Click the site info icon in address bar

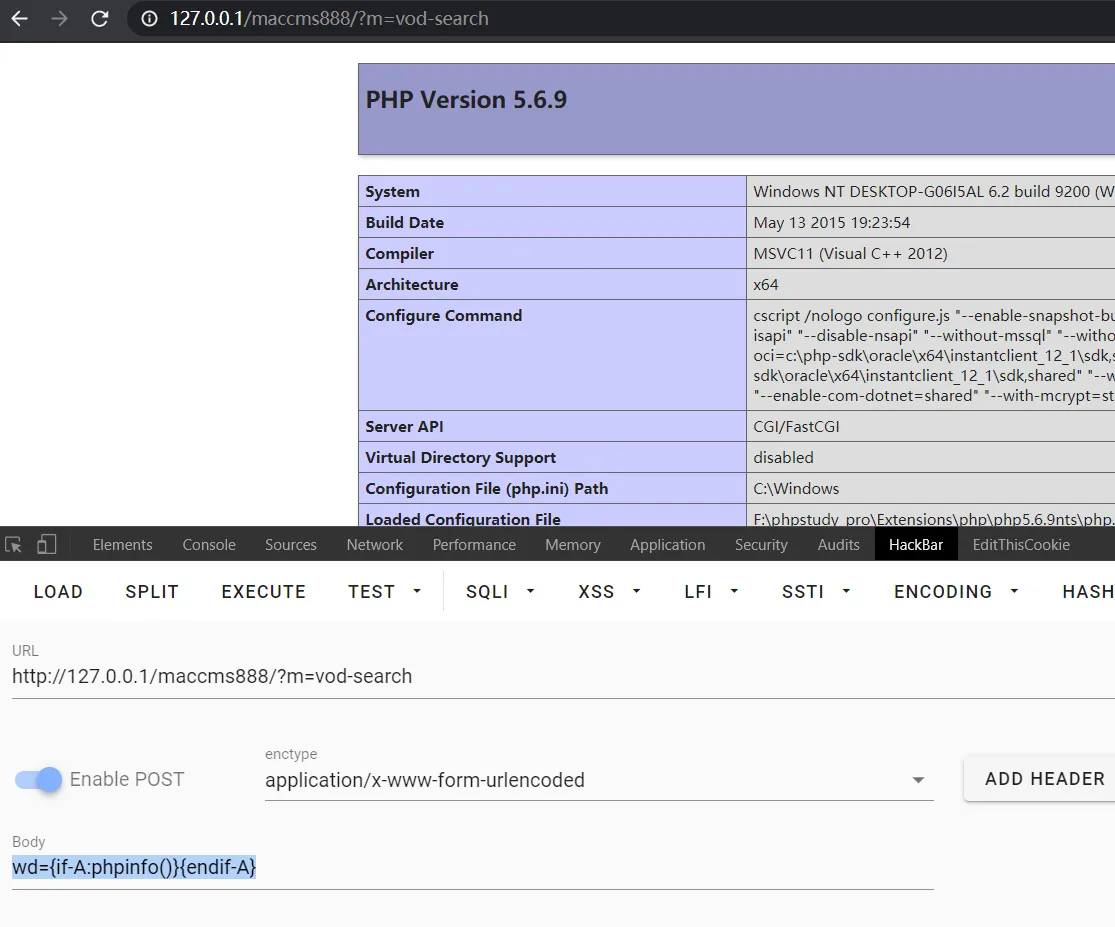click(149, 19)
